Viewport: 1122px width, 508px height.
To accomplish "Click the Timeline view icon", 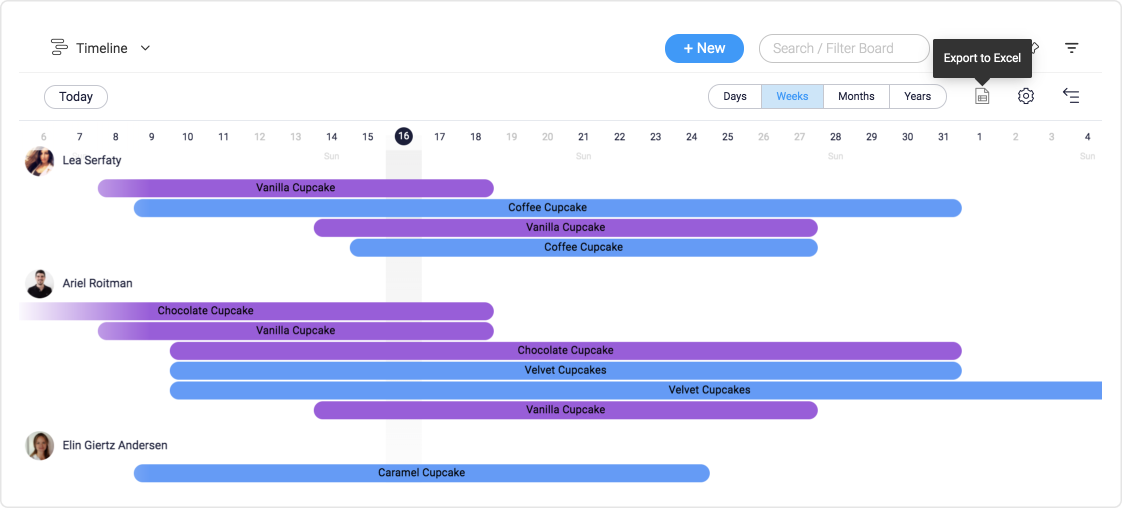I will coord(59,48).
